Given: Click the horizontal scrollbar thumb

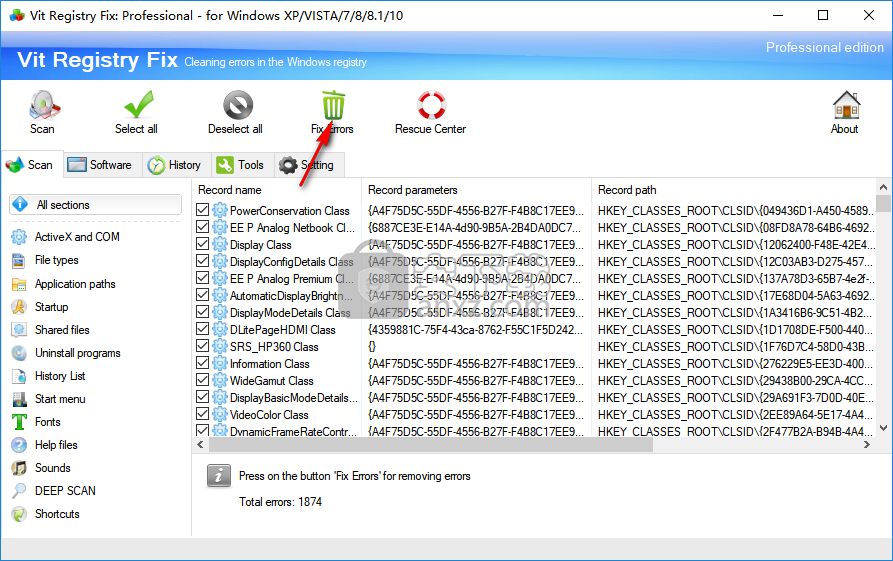Looking at the screenshot, I should (x=431, y=445).
